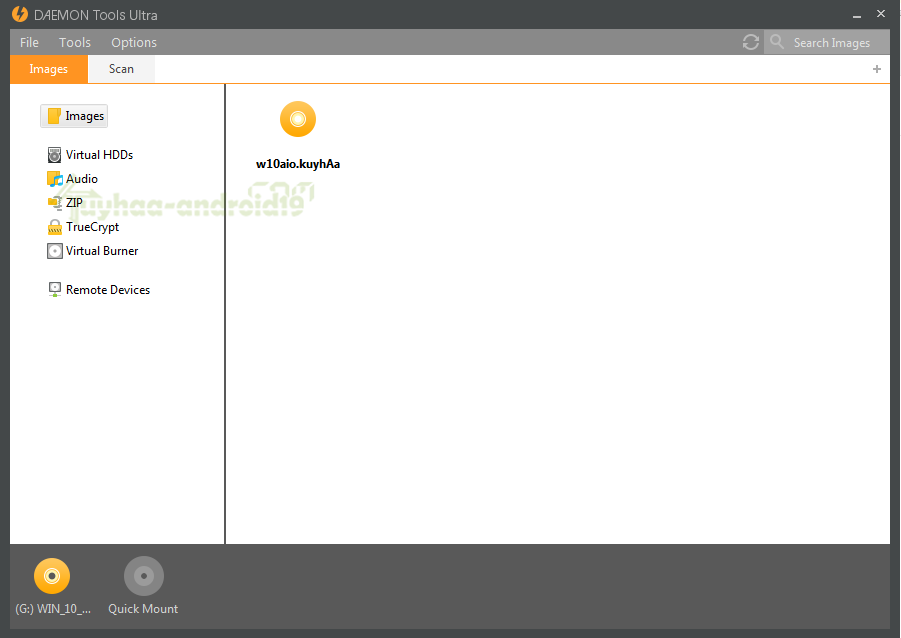Viewport: 901px width, 638px height.
Task: Click the Virtual HDDs drive icon
Action: click(x=55, y=155)
